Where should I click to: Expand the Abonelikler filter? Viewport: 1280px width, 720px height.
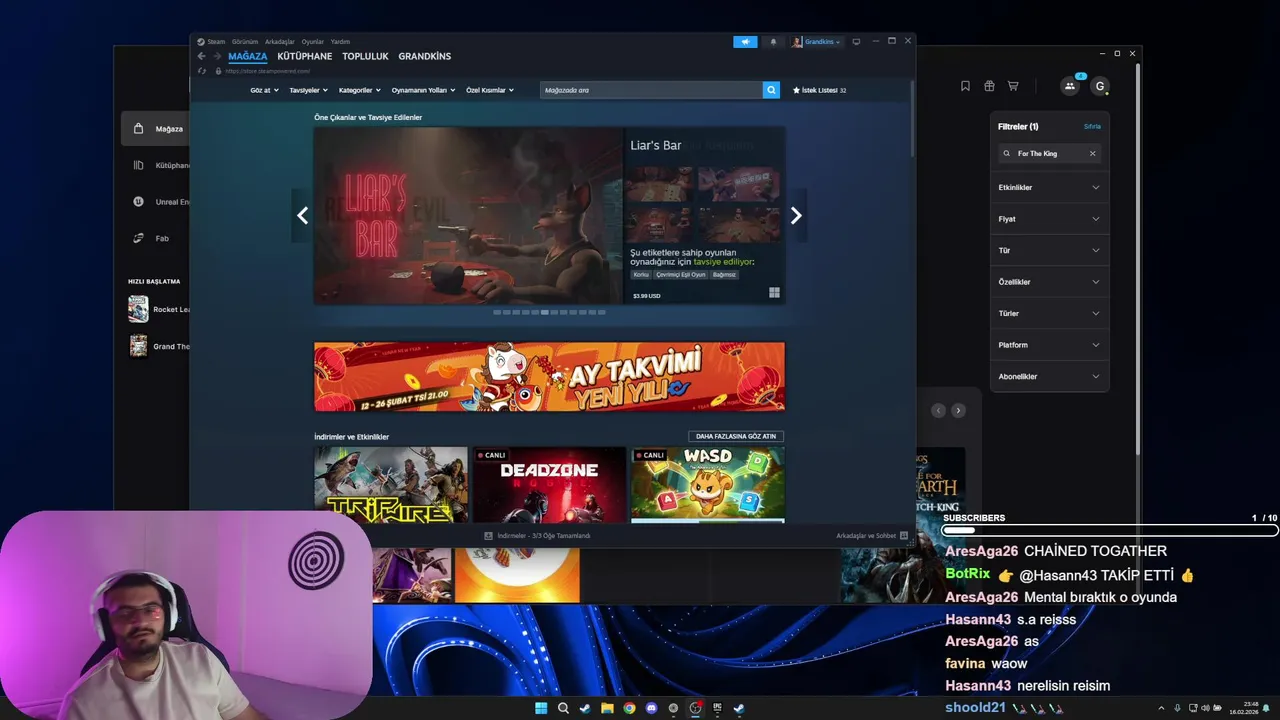(1049, 376)
